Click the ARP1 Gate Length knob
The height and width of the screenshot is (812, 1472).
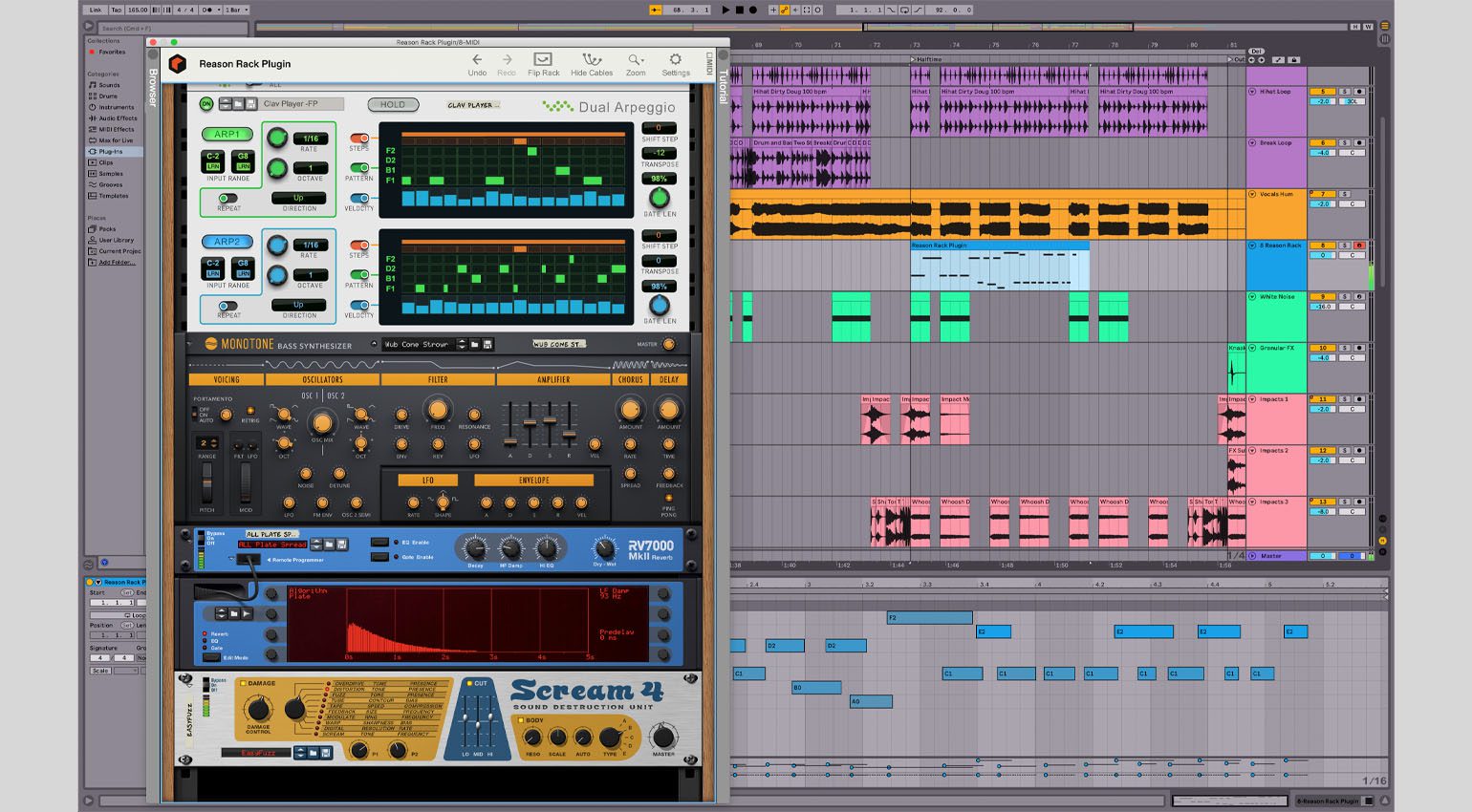(x=659, y=198)
